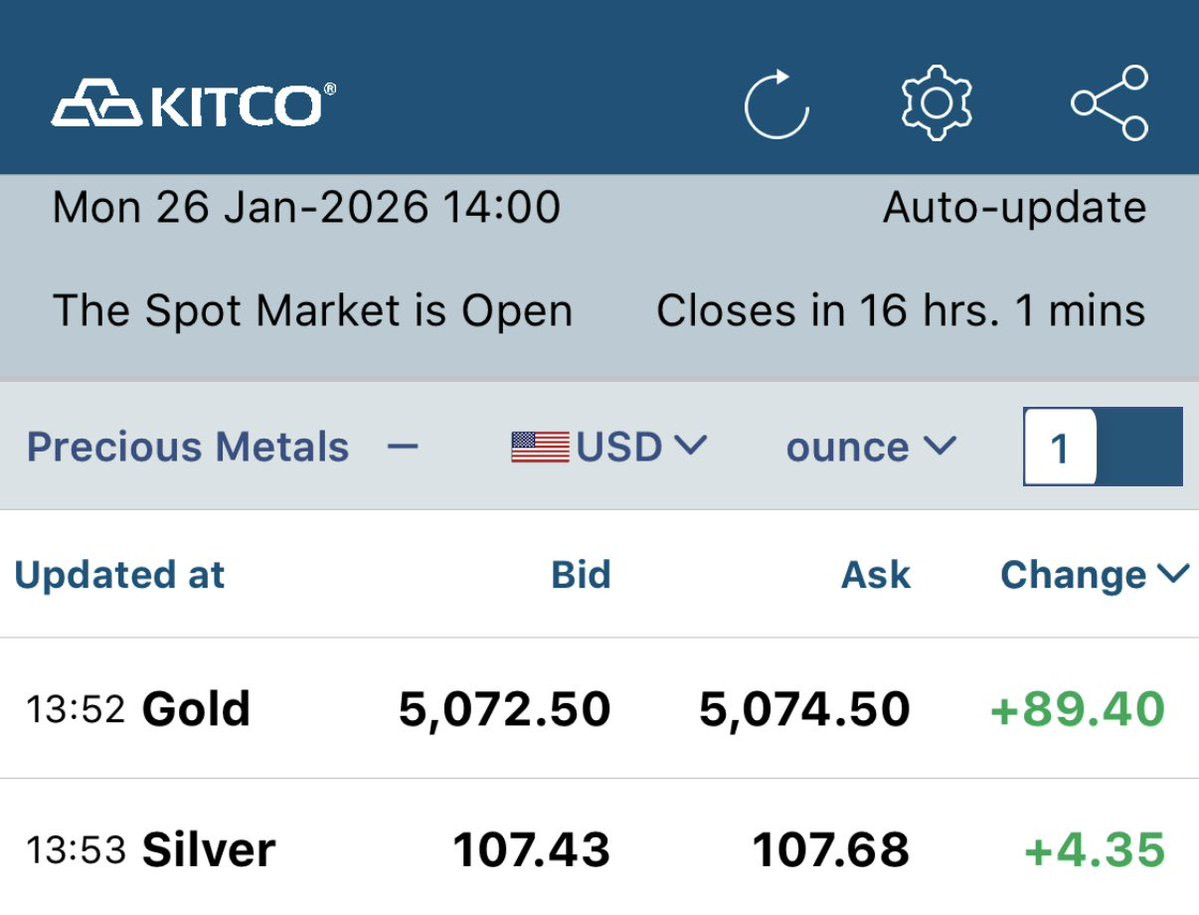Tap the share icon
Viewport: 1199px width, 915px height.
[x=1110, y=103]
